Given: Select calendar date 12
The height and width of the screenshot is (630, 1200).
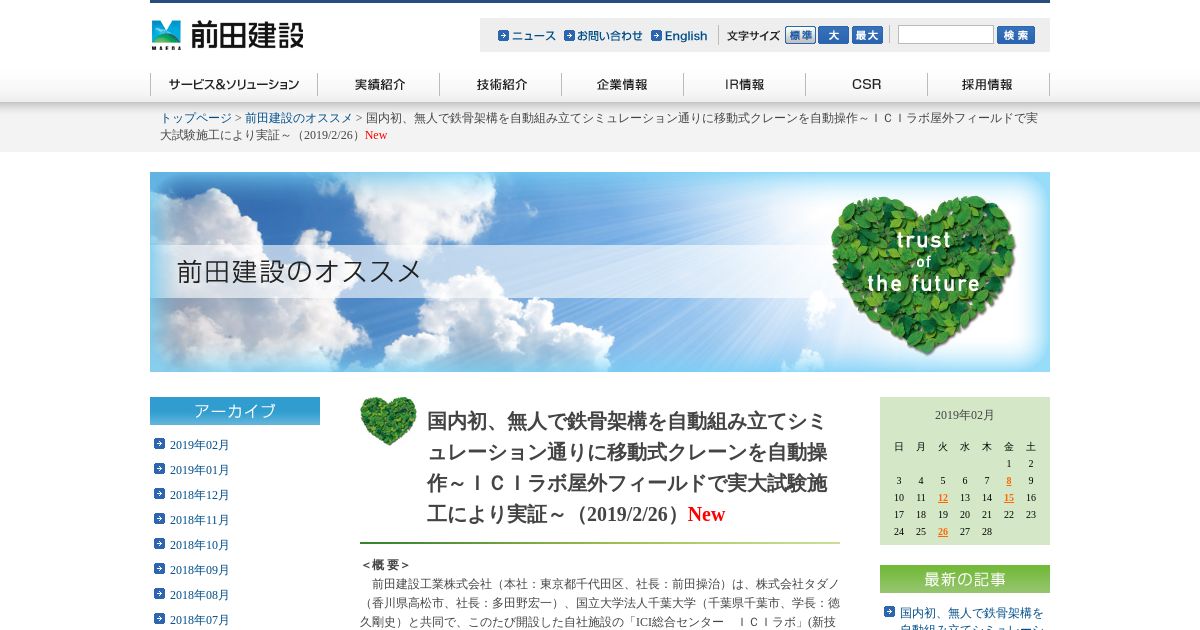Looking at the screenshot, I should 943,498.
